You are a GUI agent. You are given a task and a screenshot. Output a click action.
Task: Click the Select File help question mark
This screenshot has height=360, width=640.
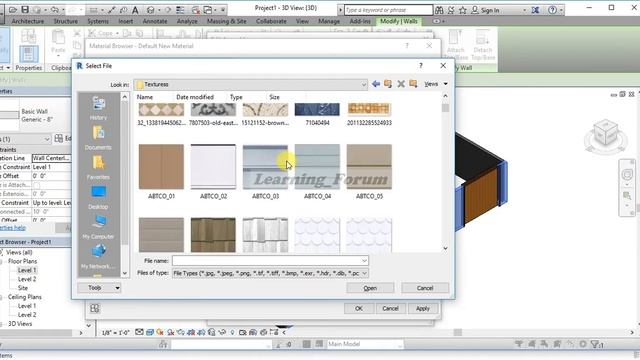(x=421, y=66)
